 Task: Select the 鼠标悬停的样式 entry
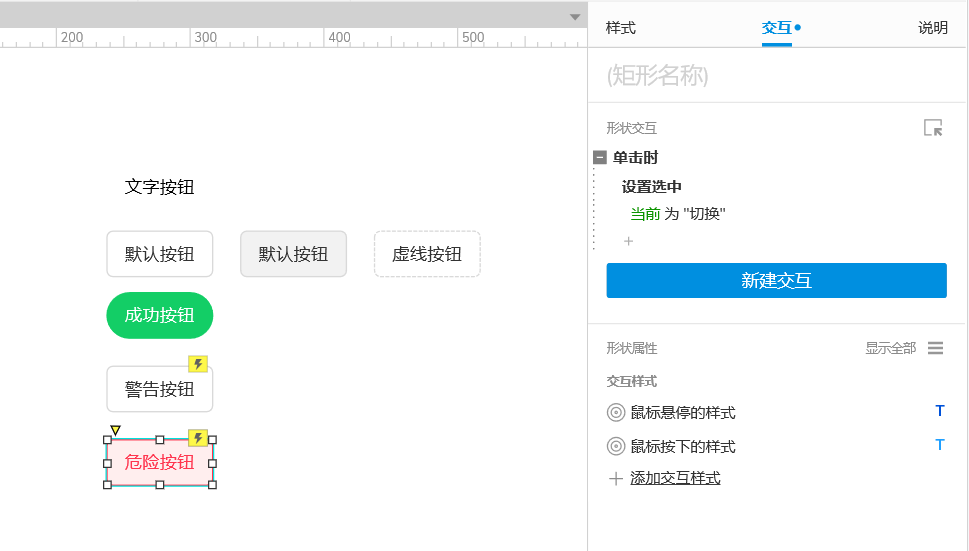coord(683,413)
